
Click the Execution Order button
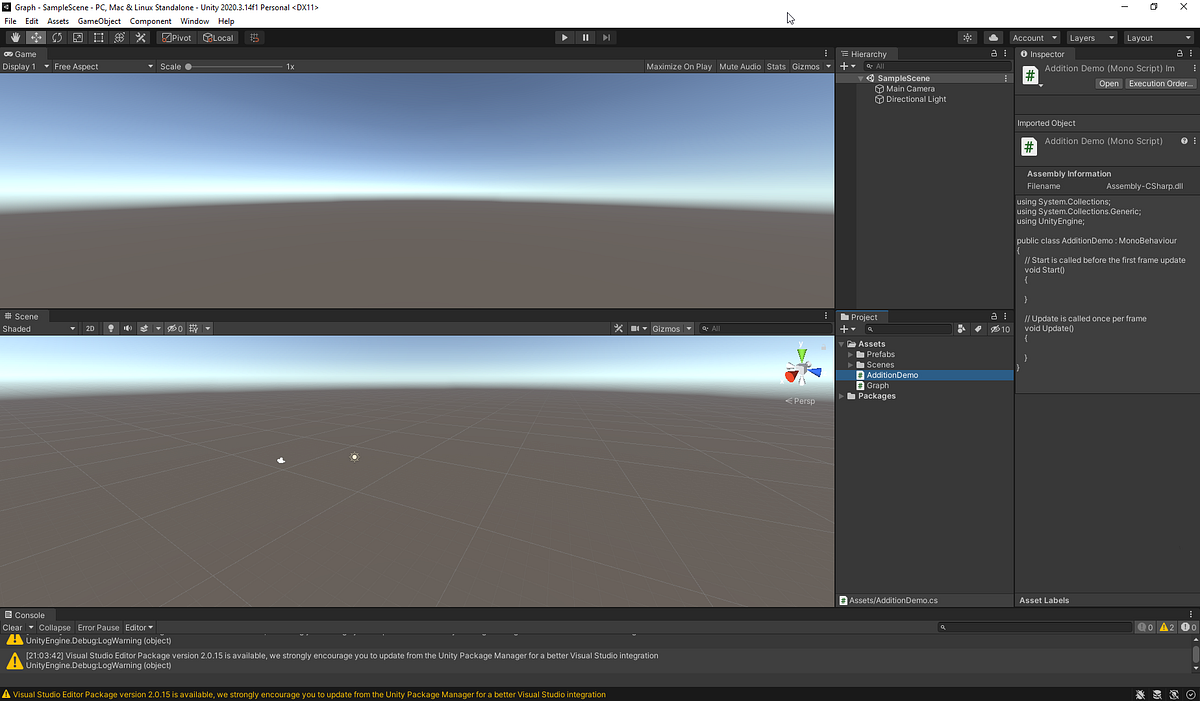[x=1158, y=83]
